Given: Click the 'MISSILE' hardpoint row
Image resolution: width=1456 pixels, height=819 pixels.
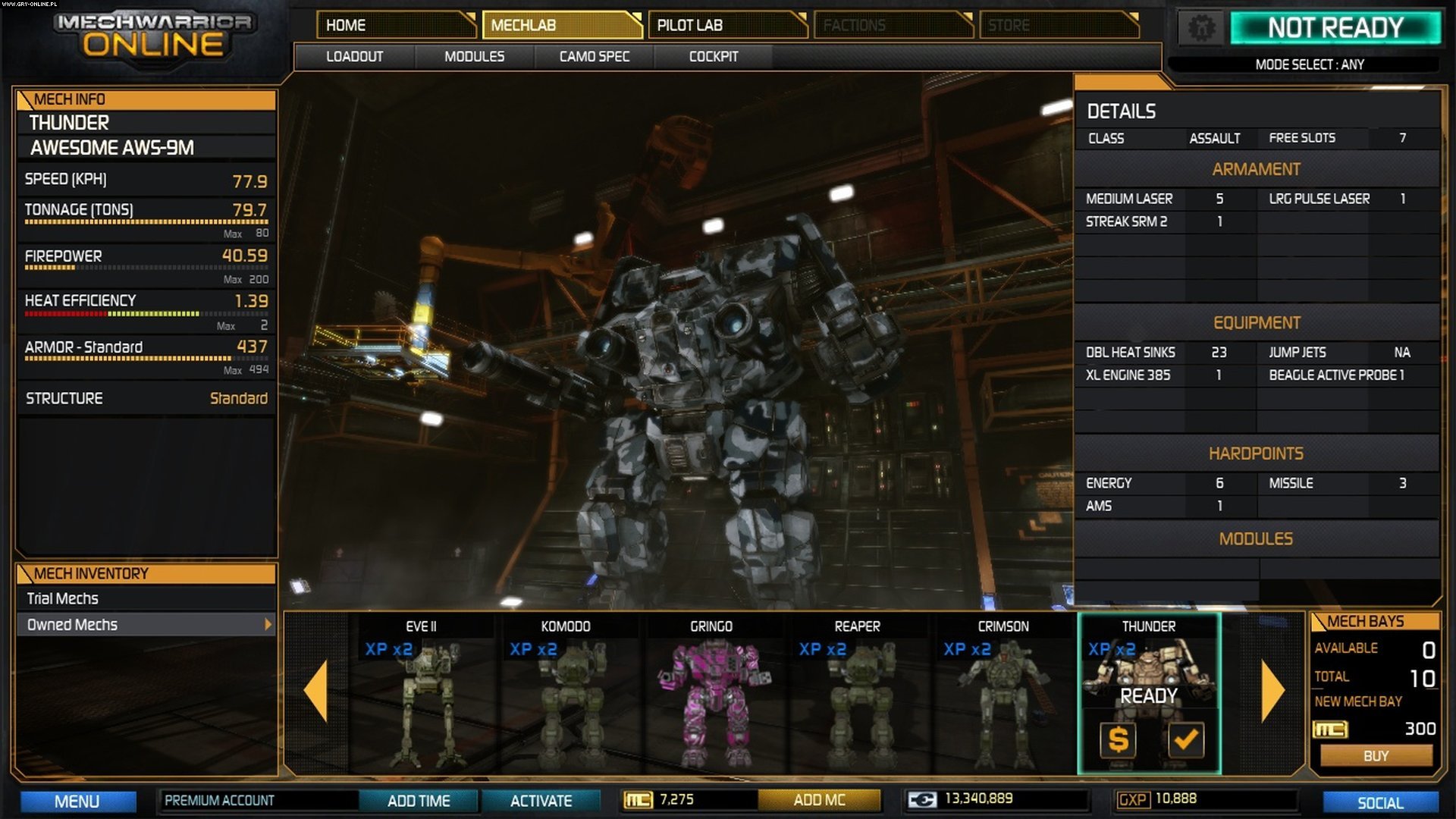Looking at the screenshot, I should click(1348, 483).
